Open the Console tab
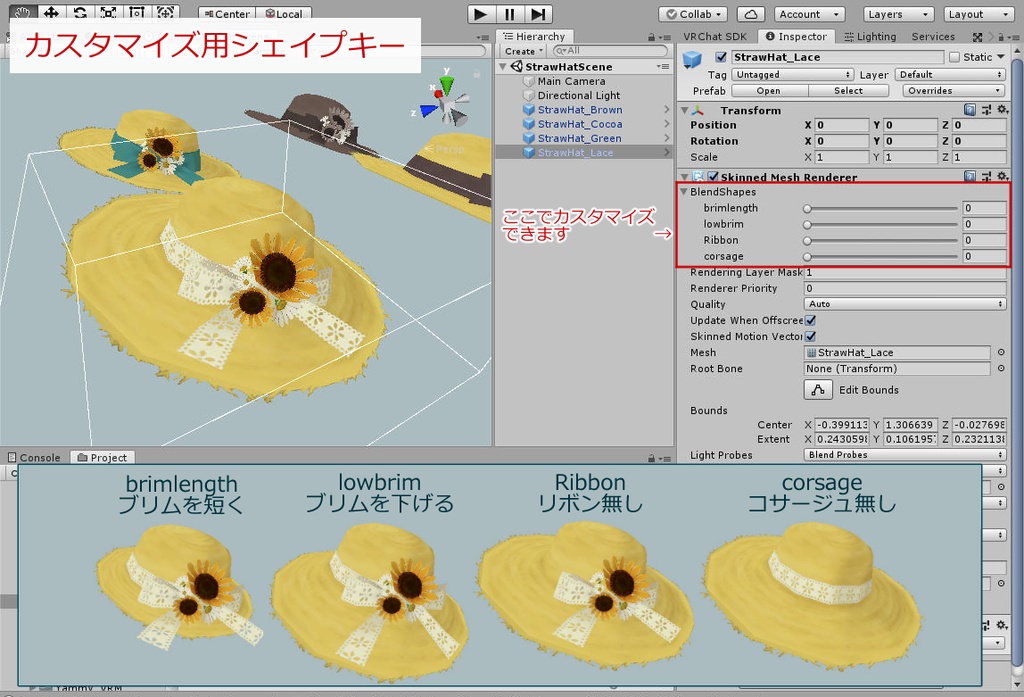This screenshot has width=1024, height=697. pos(34,457)
